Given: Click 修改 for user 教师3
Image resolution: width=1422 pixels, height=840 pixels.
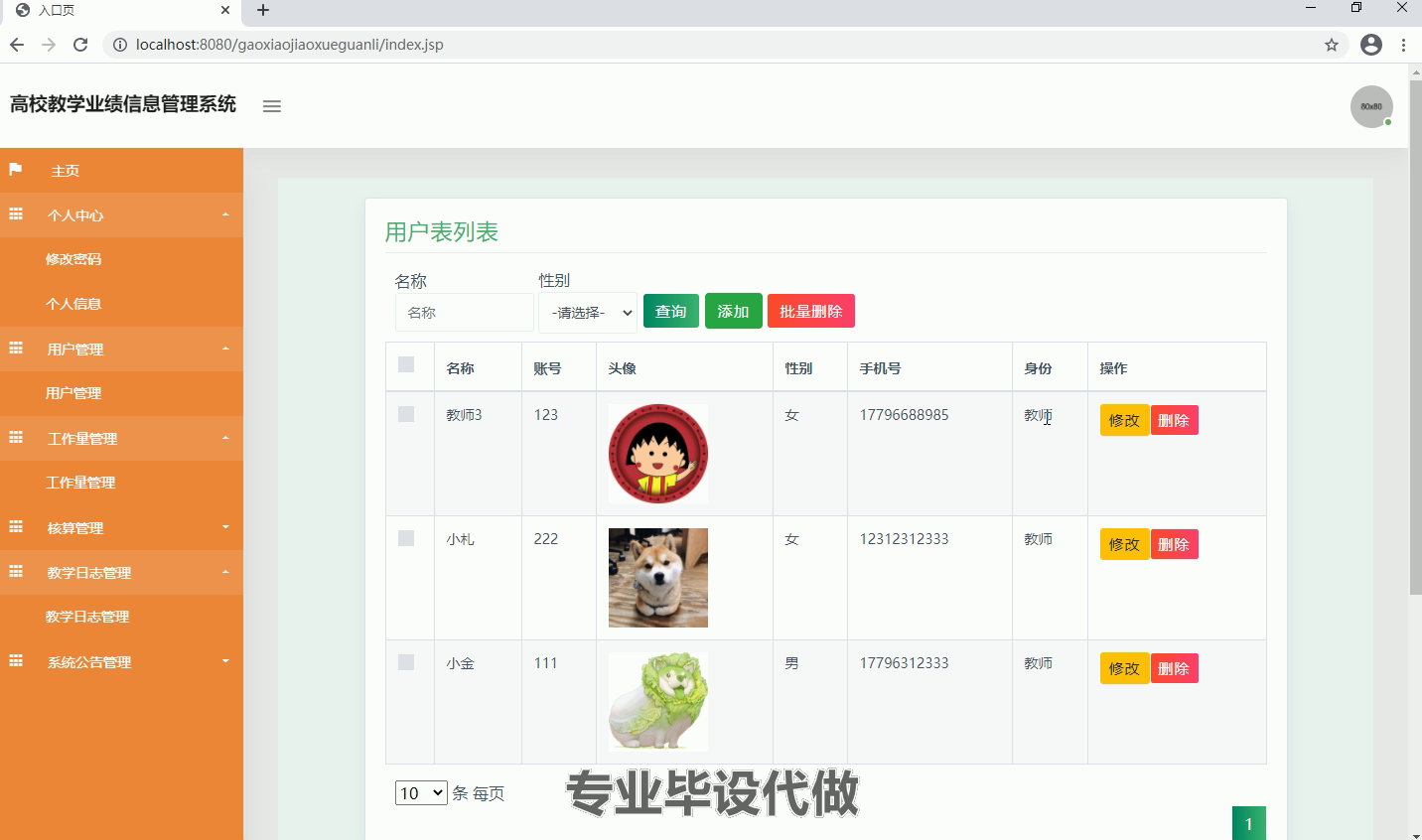Looking at the screenshot, I should [x=1124, y=420].
